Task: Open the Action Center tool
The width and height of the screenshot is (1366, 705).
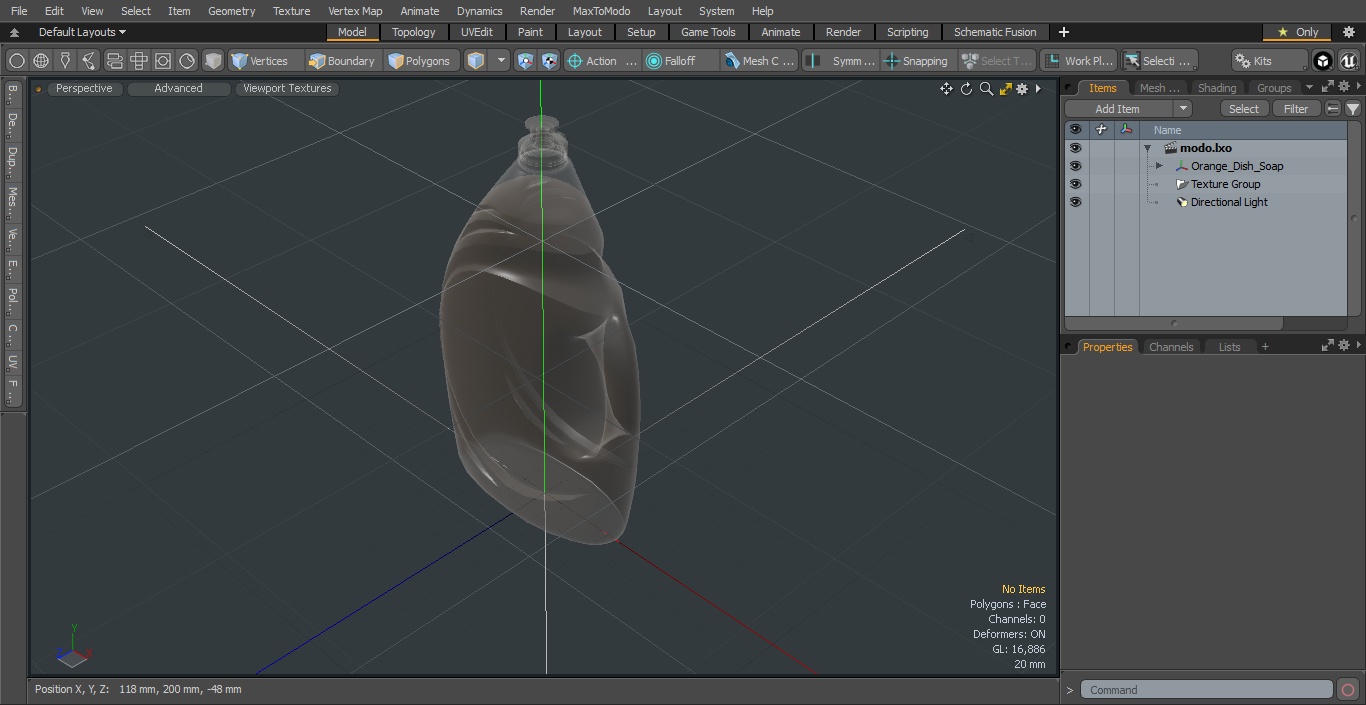Action: [x=603, y=61]
